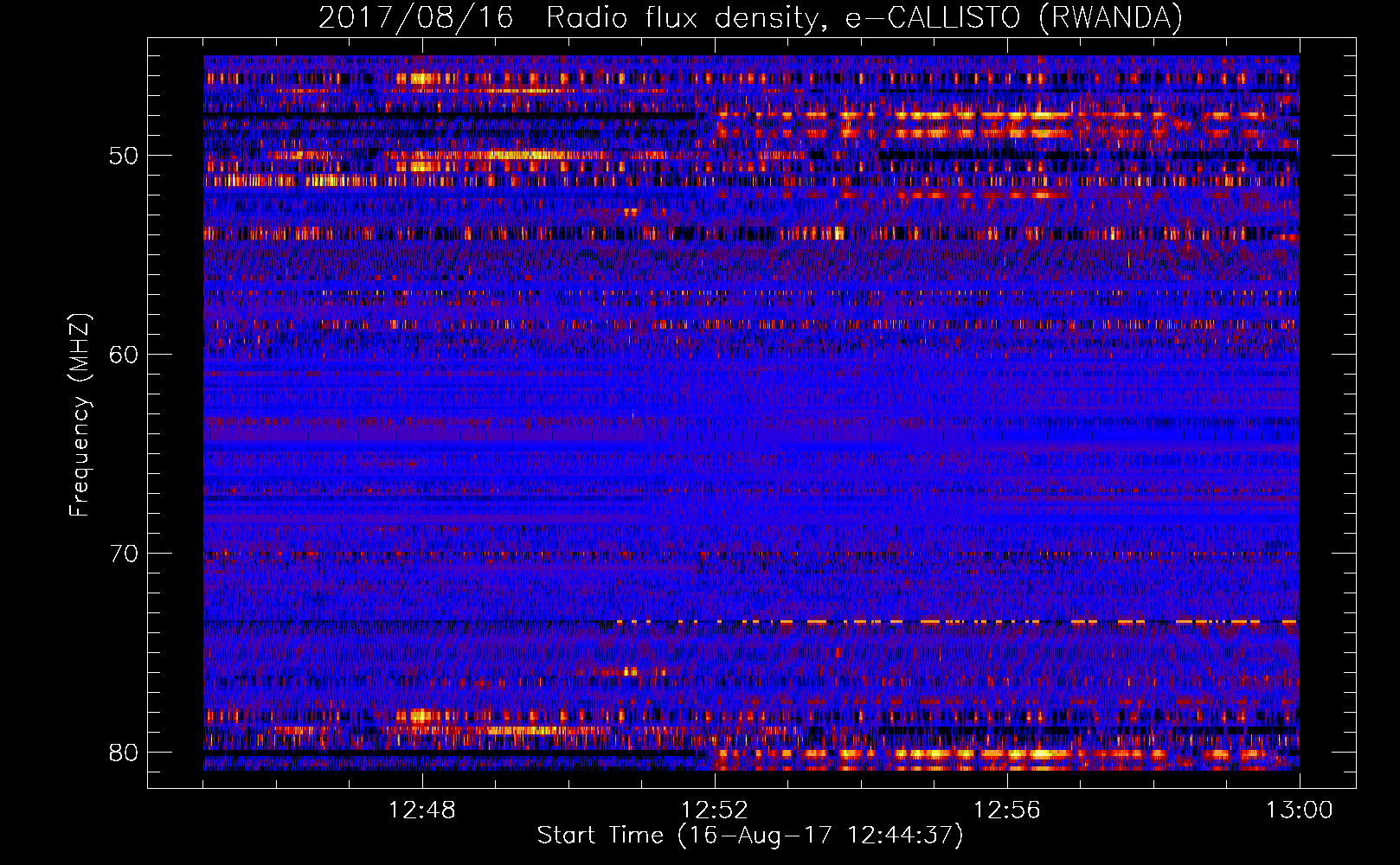Click the "Start Time (16-Aug-17 12:44:37)" label
Image resolution: width=1400 pixels, height=865 pixels.
750,836
